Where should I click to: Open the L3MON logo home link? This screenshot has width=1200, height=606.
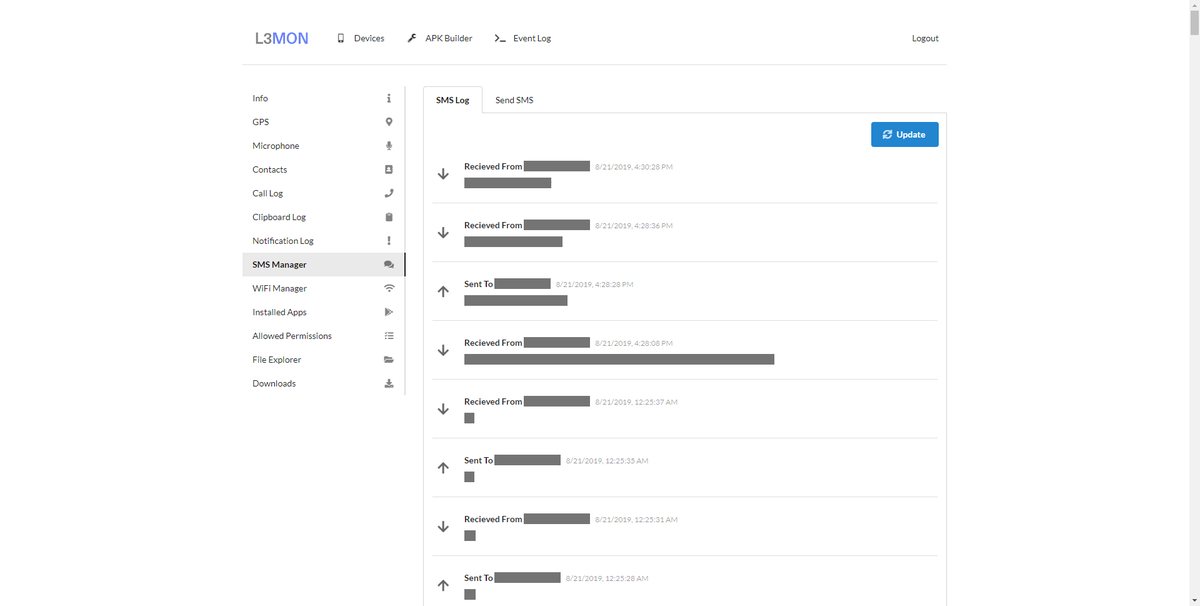[x=282, y=38]
